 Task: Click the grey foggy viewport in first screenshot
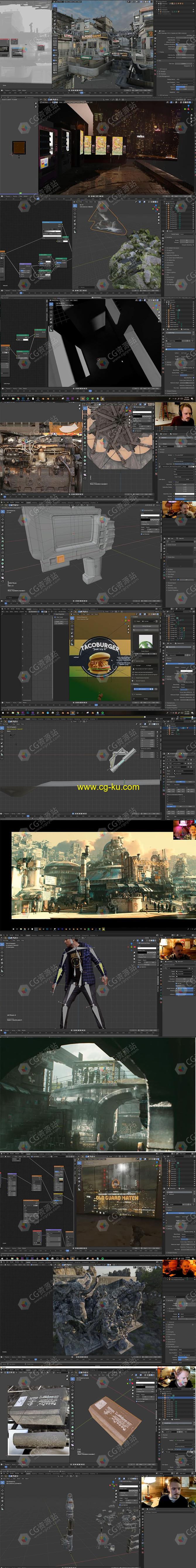click(x=25, y=41)
